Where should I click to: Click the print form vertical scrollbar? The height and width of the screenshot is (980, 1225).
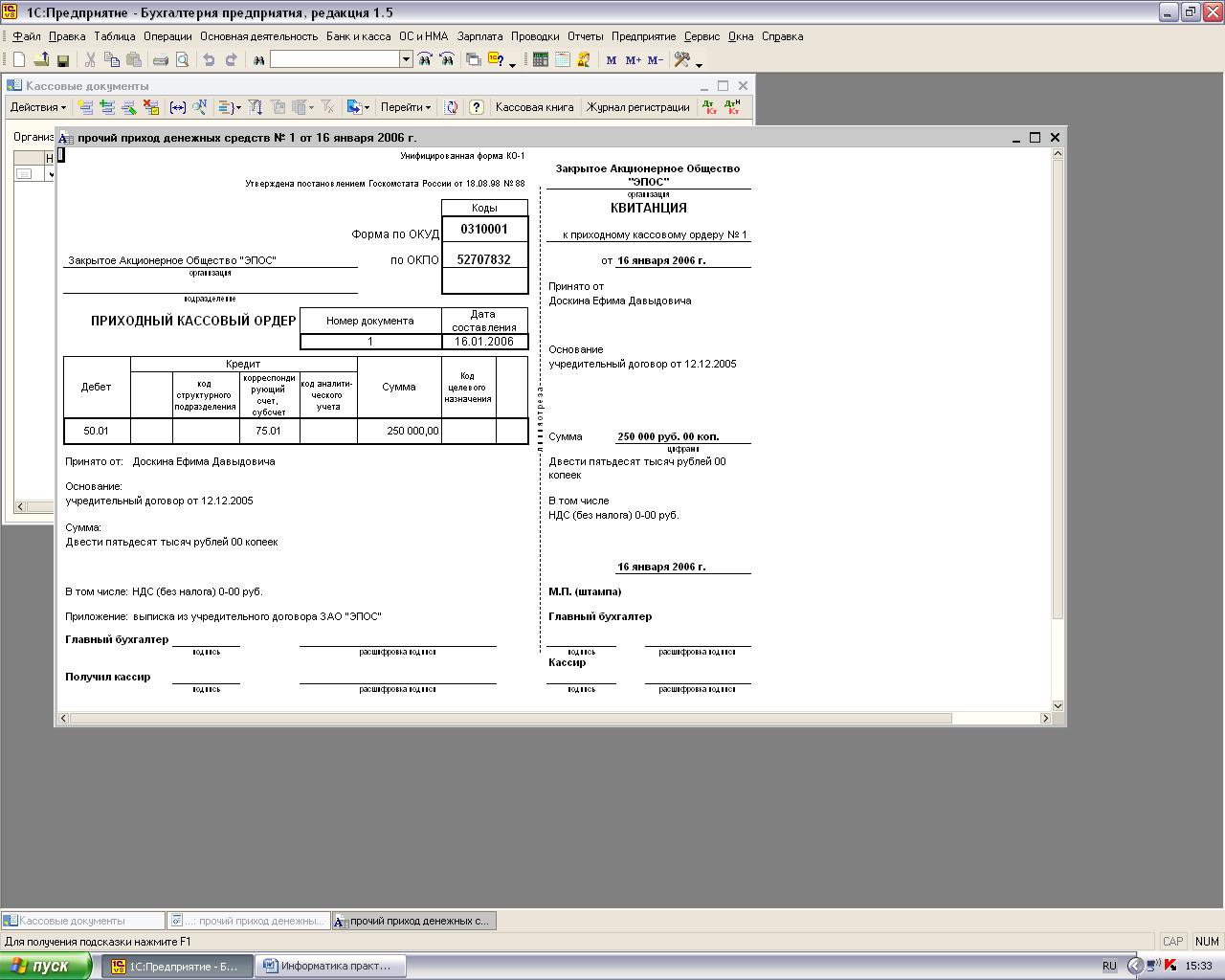tap(1058, 388)
